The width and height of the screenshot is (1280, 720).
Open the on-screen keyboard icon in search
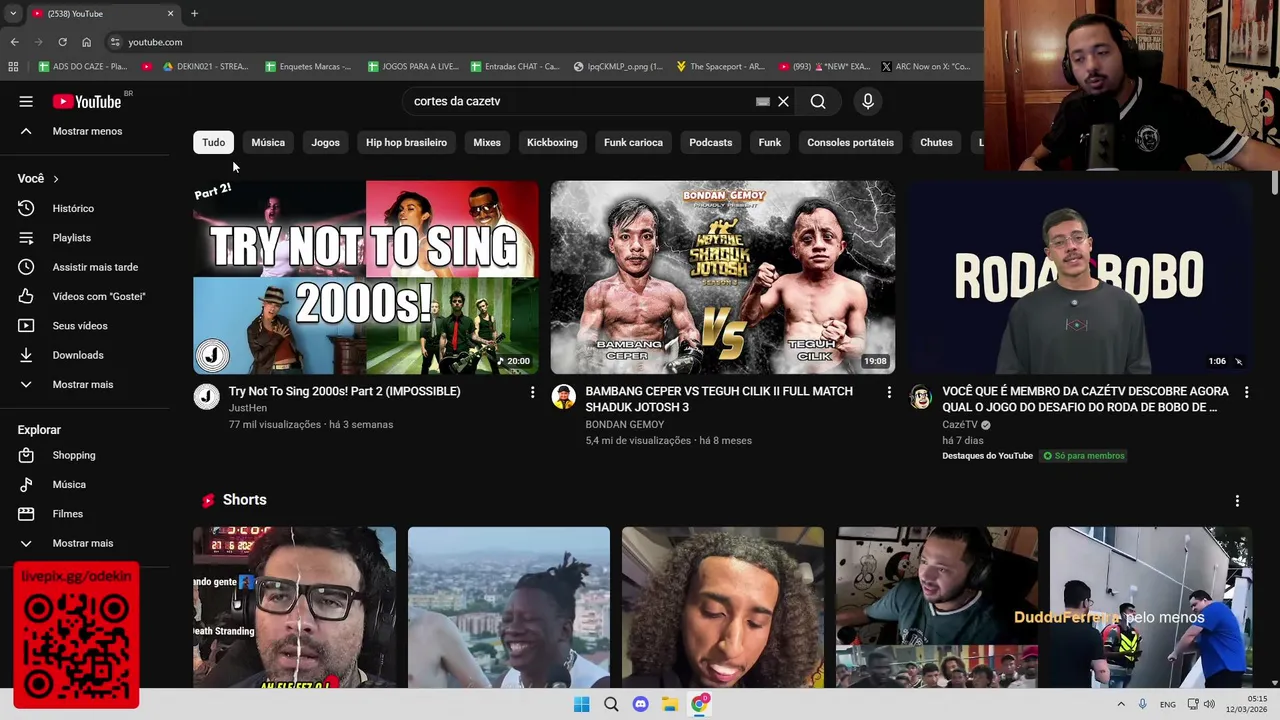click(x=763, y=101)
